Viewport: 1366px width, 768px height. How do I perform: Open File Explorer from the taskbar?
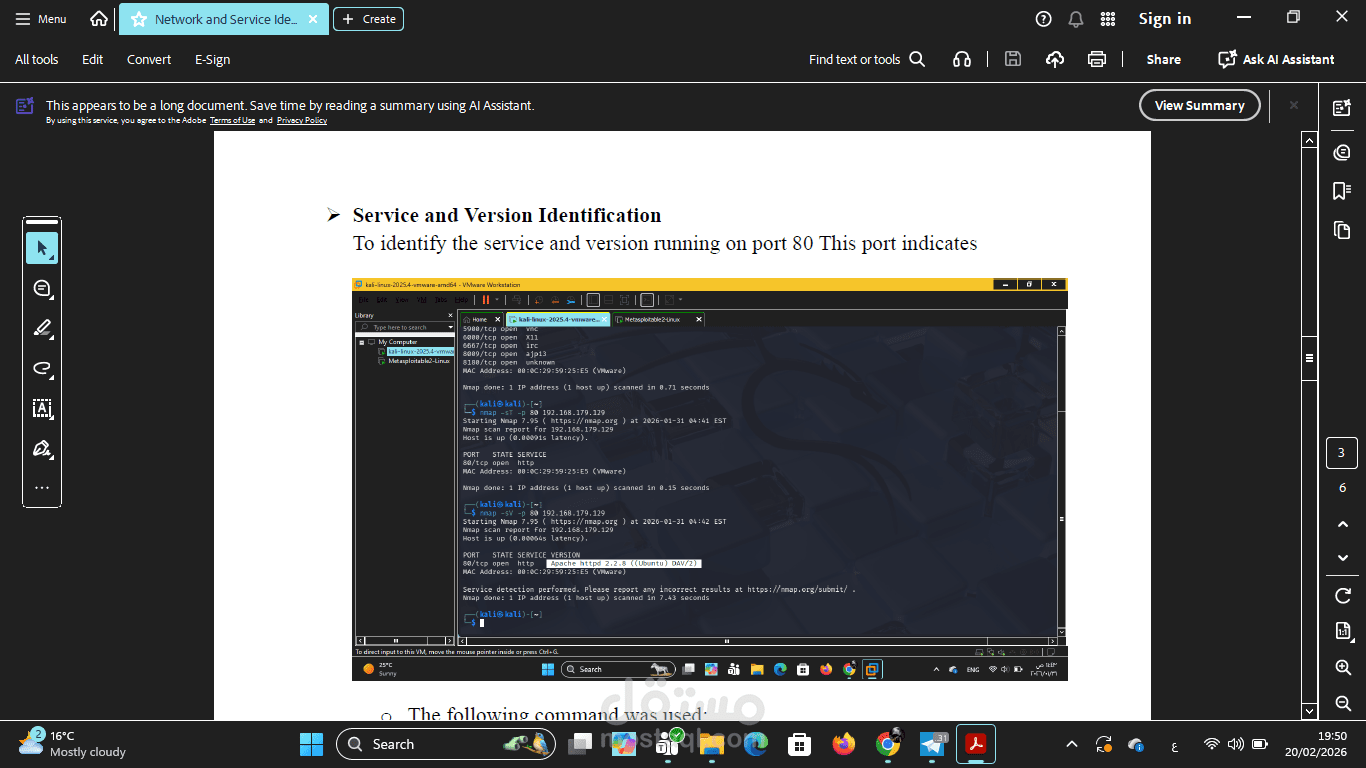(711, 744)
